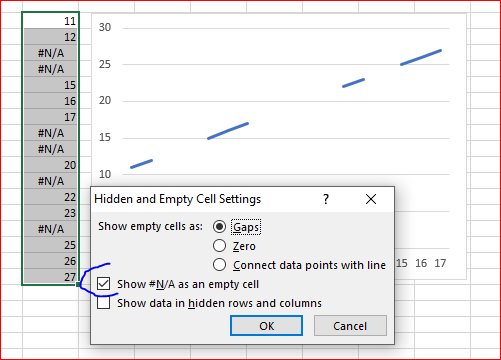Select the cell containing 23
Image resolution: width=501 pixels, height=360 pixels.
click(x=51, y=213)
